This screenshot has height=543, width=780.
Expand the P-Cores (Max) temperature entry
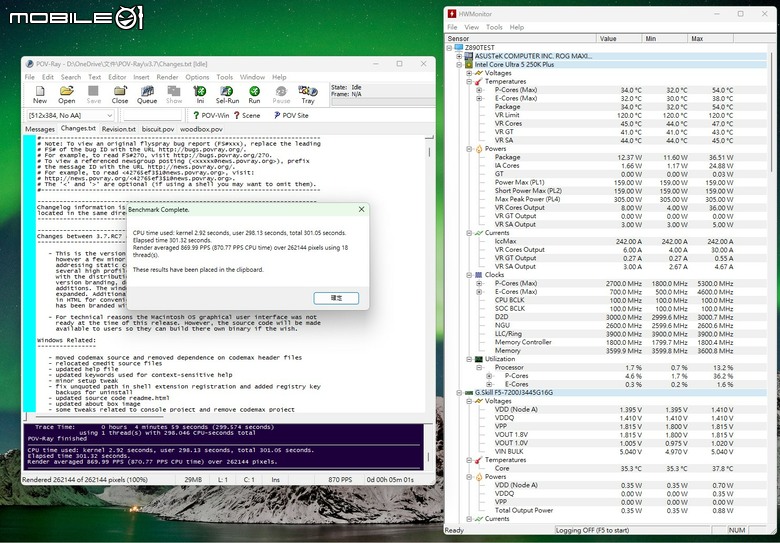click(x=479, y=90)
